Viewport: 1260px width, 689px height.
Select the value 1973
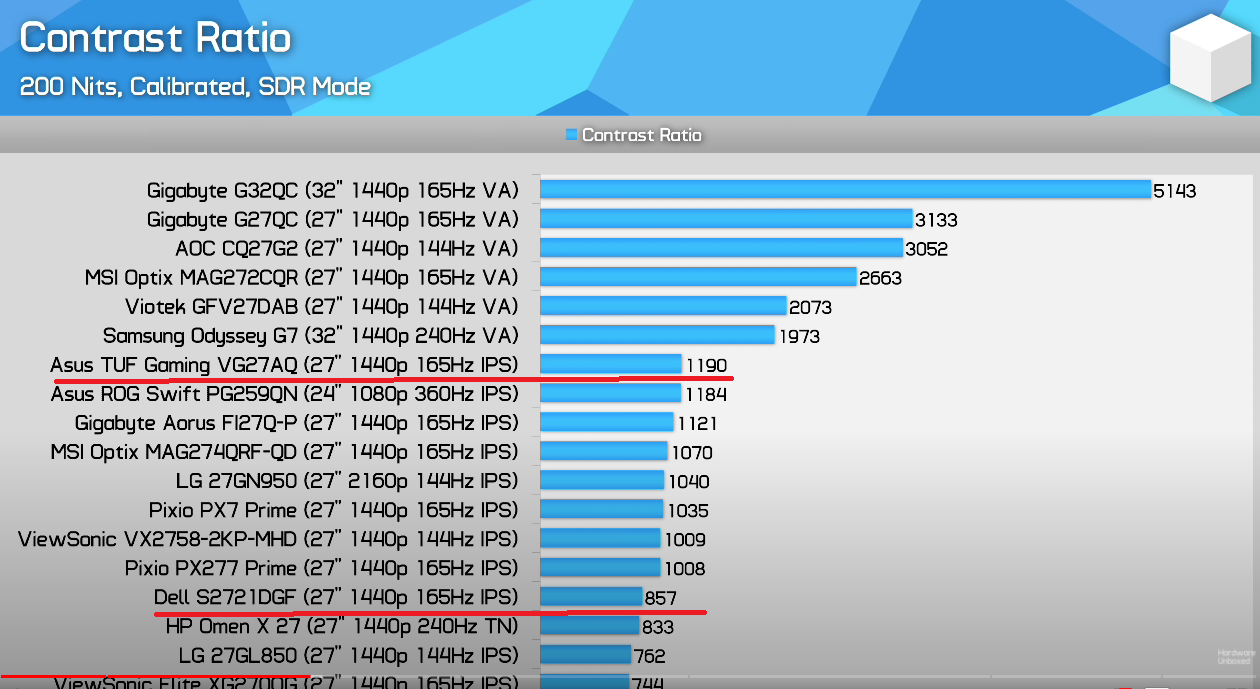coord(798,337)
